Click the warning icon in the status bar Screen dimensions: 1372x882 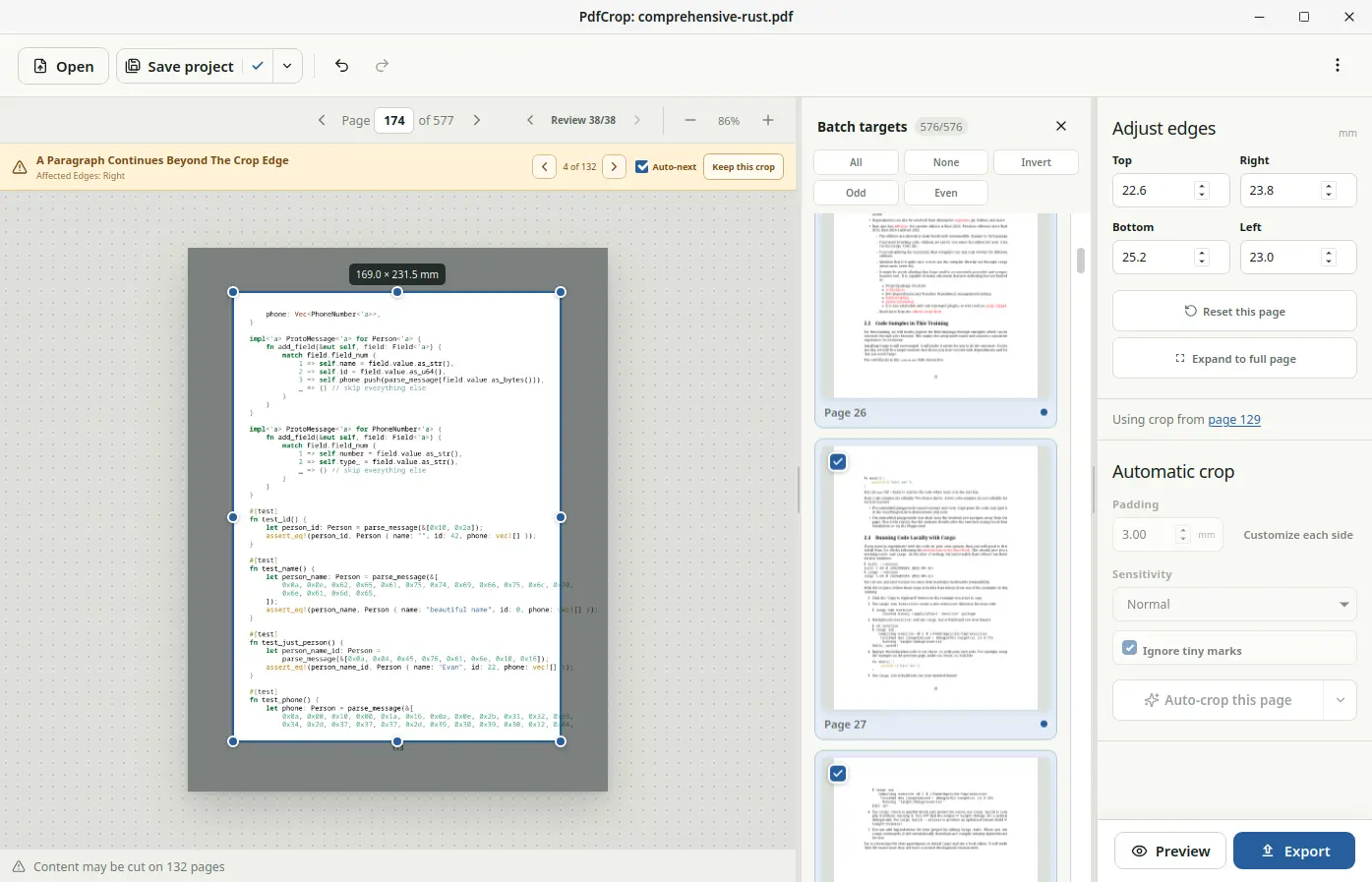click(x=19, y=866)
